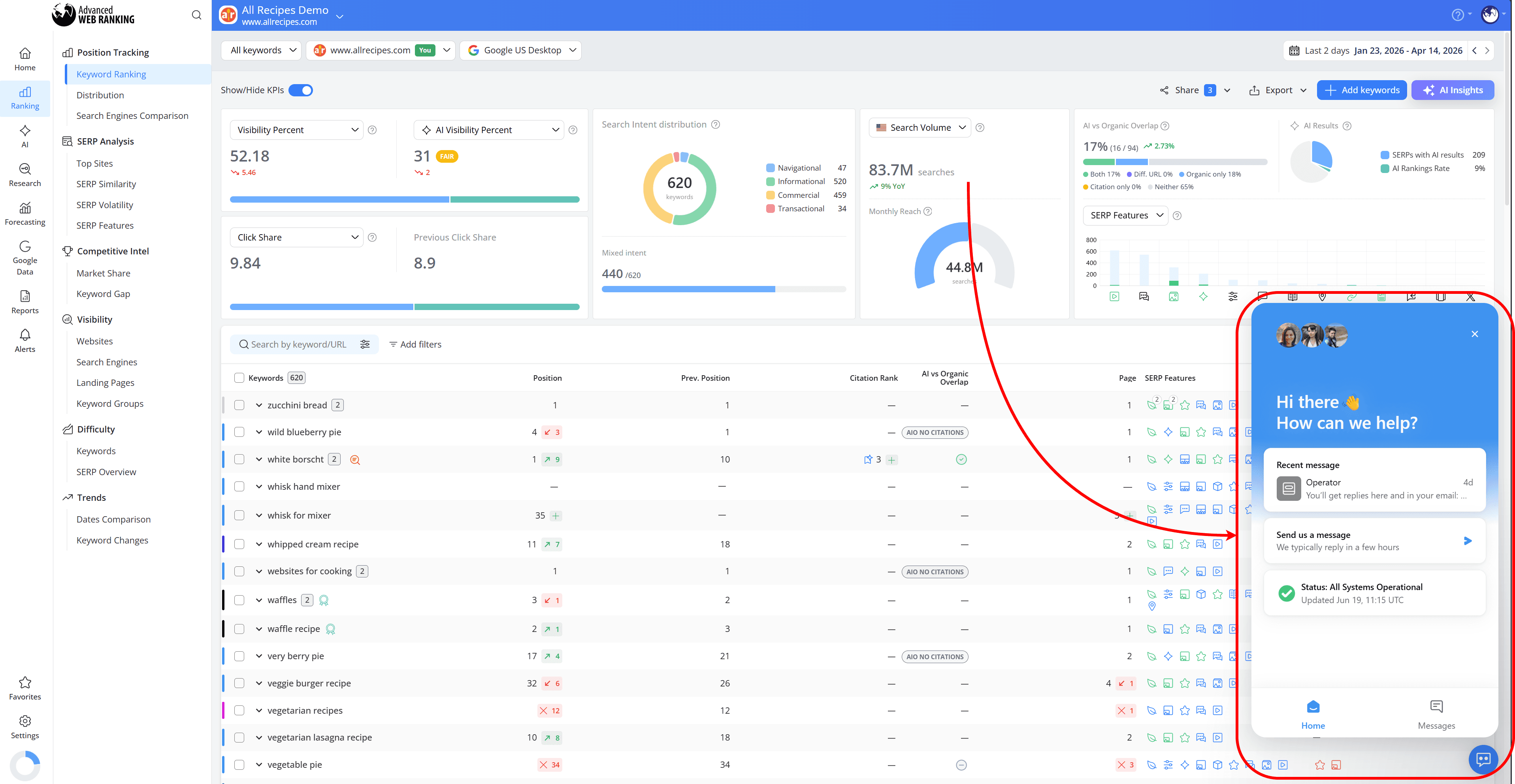Check the whipped cream recipe checkbox
Screen dimensions: 1515x784
click(239, 544)
